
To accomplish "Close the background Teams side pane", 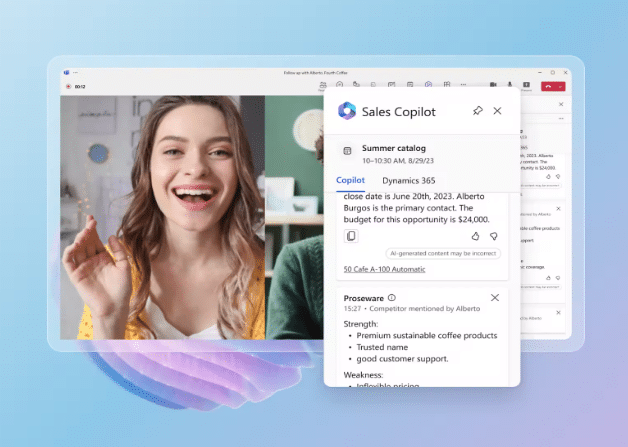I will [x=561, y=104].
